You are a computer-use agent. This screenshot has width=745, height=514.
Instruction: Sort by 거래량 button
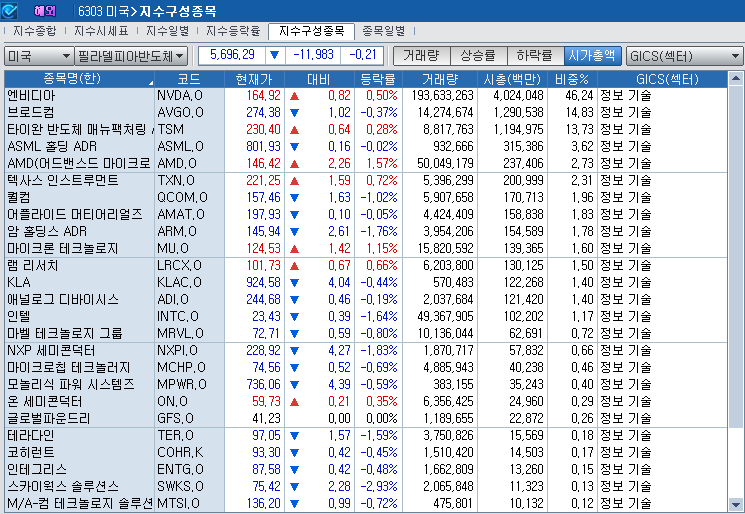pos(421,56)
